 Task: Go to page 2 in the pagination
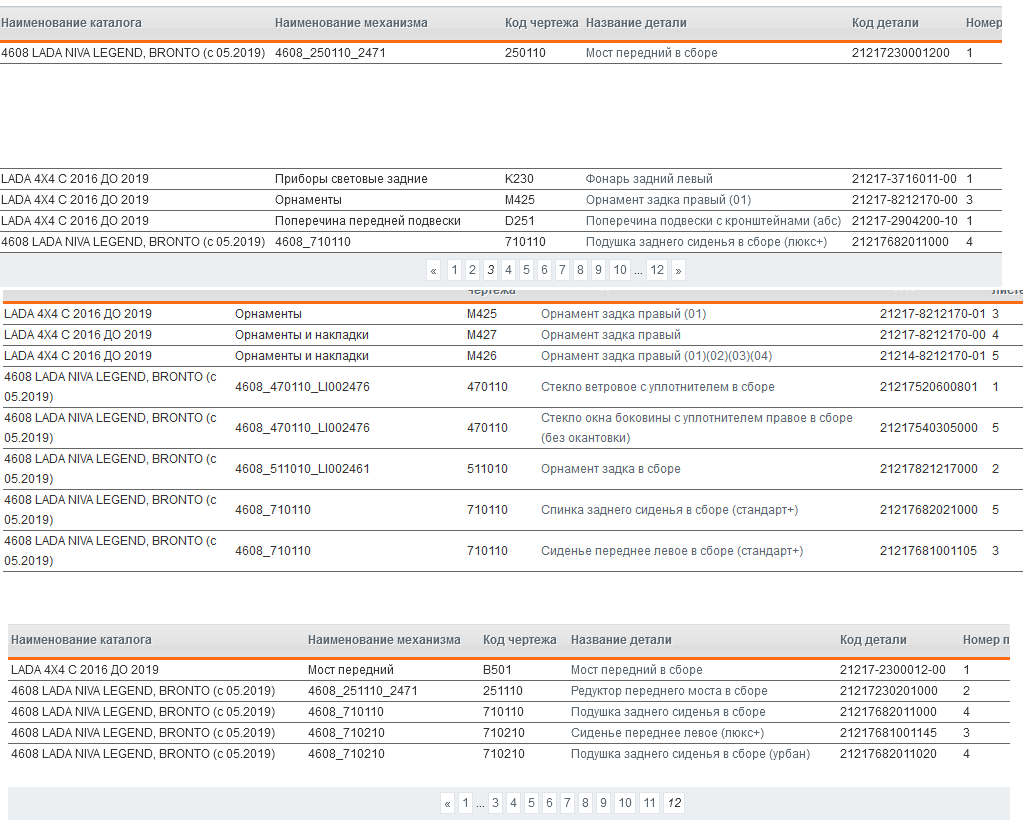pyautogui.click(x=472, y=270)
